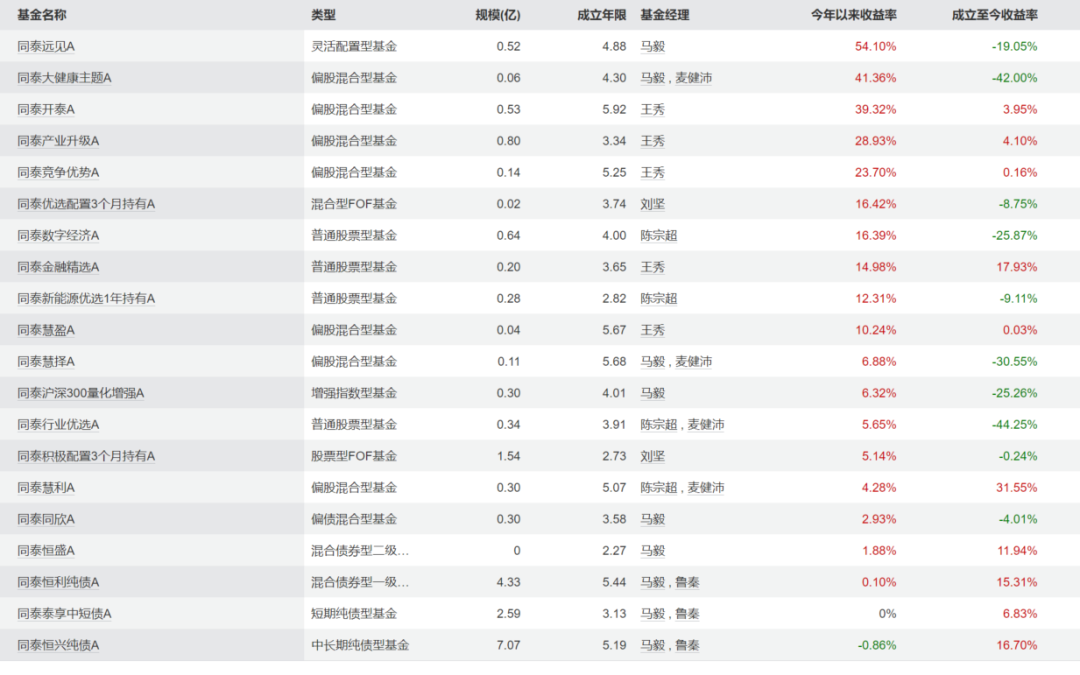Open fund link 同泰远见A
The image size is (1080, 675).
pos(46,46)
